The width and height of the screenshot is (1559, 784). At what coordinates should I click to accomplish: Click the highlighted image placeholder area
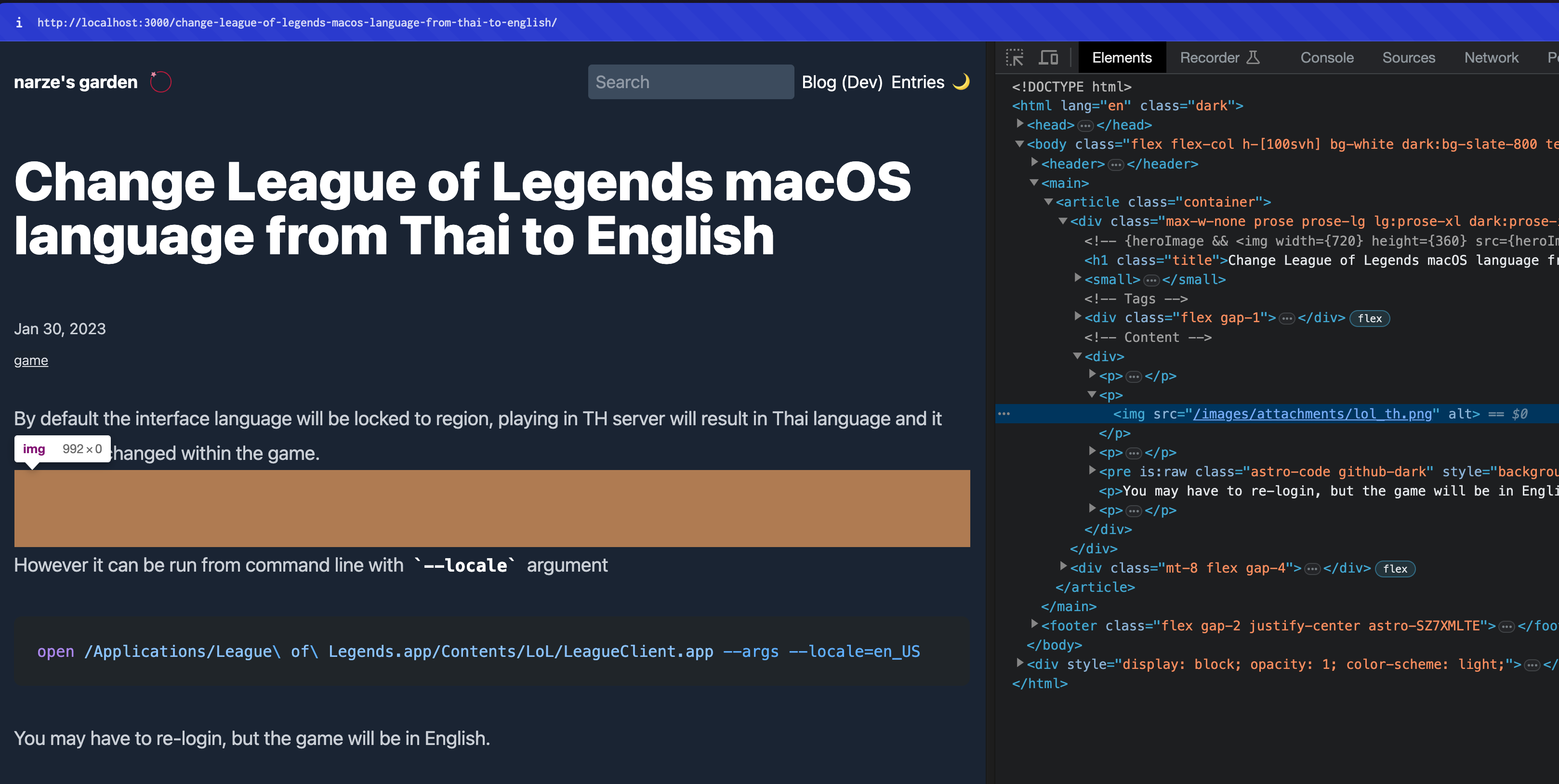pyautogui.click(x=492, y=508)
